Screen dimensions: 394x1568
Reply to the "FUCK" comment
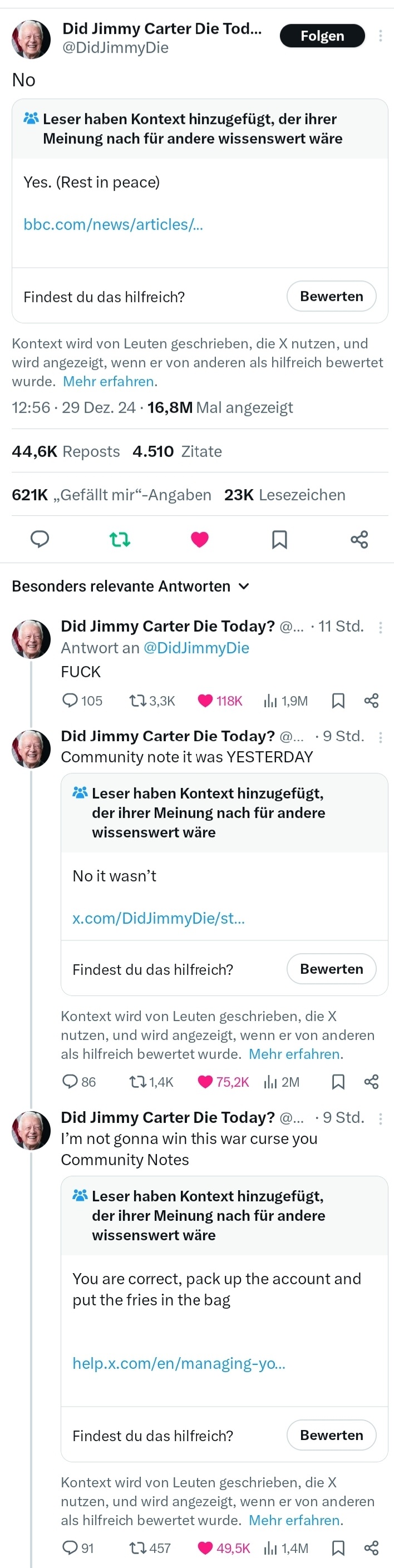pyautogui.click(x=71, y=701)
